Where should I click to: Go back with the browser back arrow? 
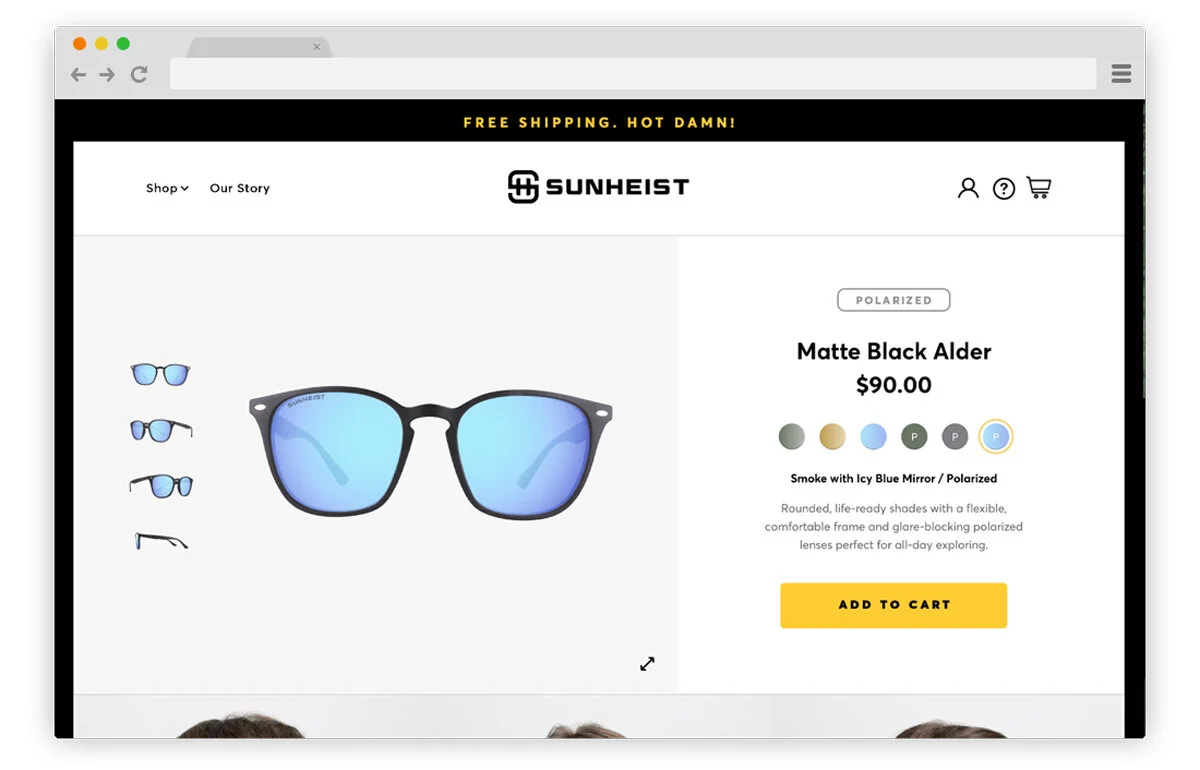pyautogui.click(x=78, y=74)
